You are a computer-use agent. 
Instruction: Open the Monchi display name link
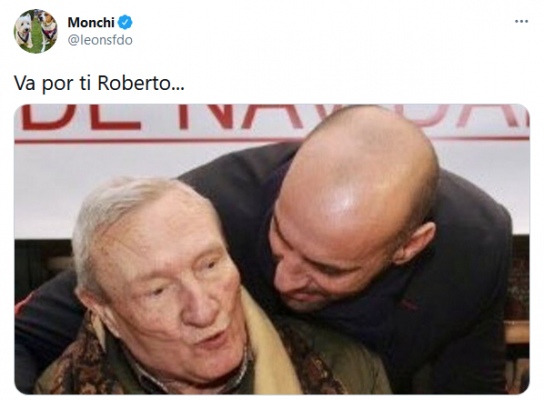click(x=91, y=23)
